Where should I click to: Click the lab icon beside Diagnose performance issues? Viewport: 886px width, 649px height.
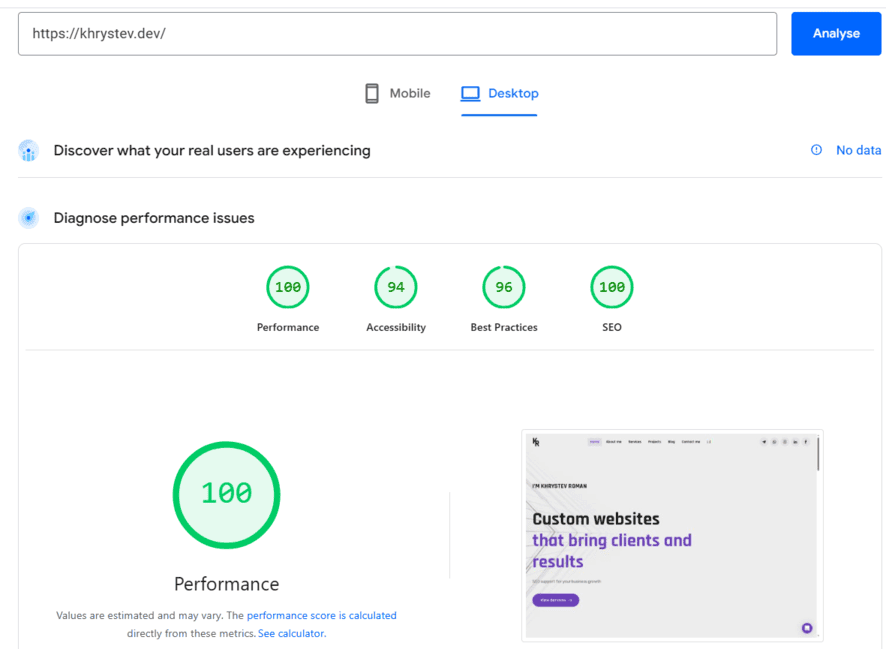pyautogui.click(x=28, y=217)
